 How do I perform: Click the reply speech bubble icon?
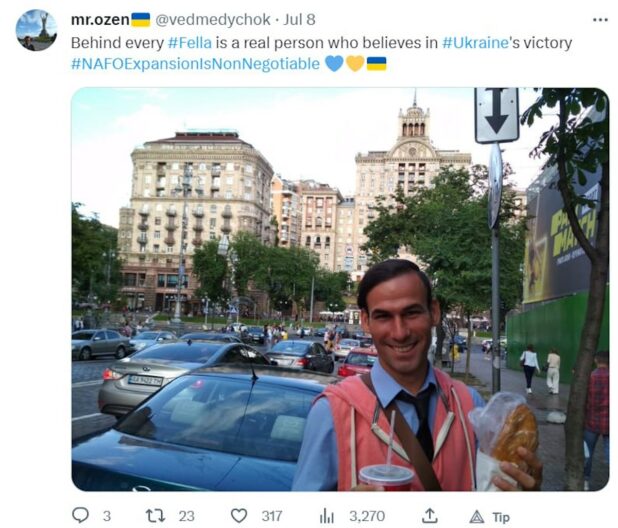tap(81, 515)
